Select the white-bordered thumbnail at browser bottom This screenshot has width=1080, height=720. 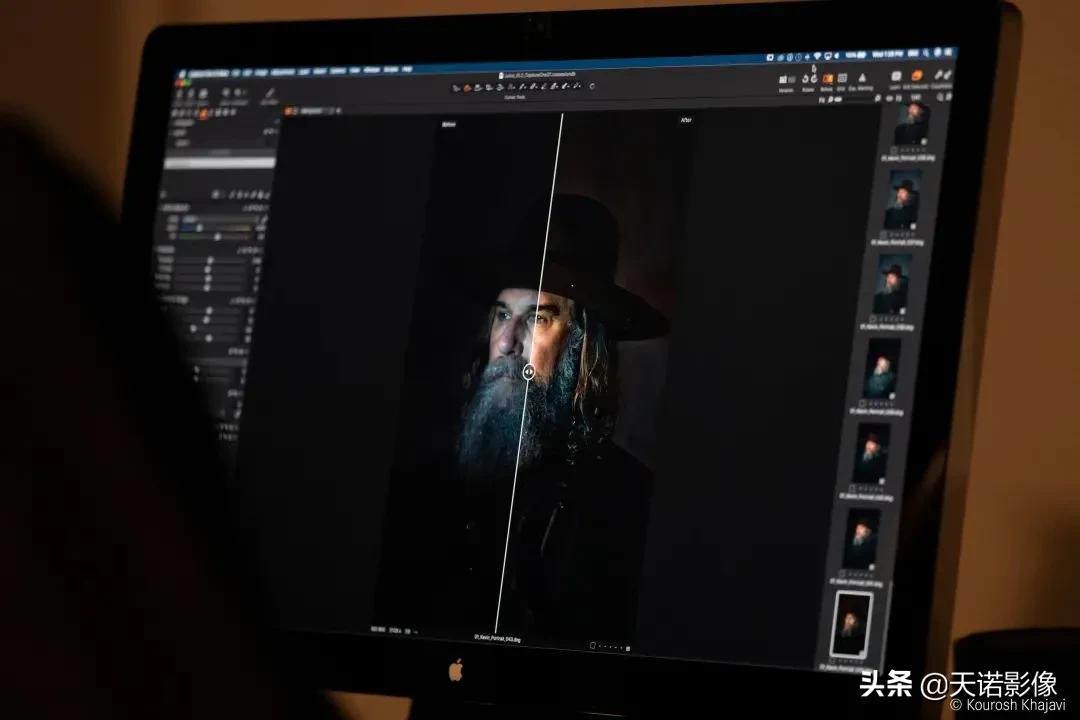[x=851, y=625]
